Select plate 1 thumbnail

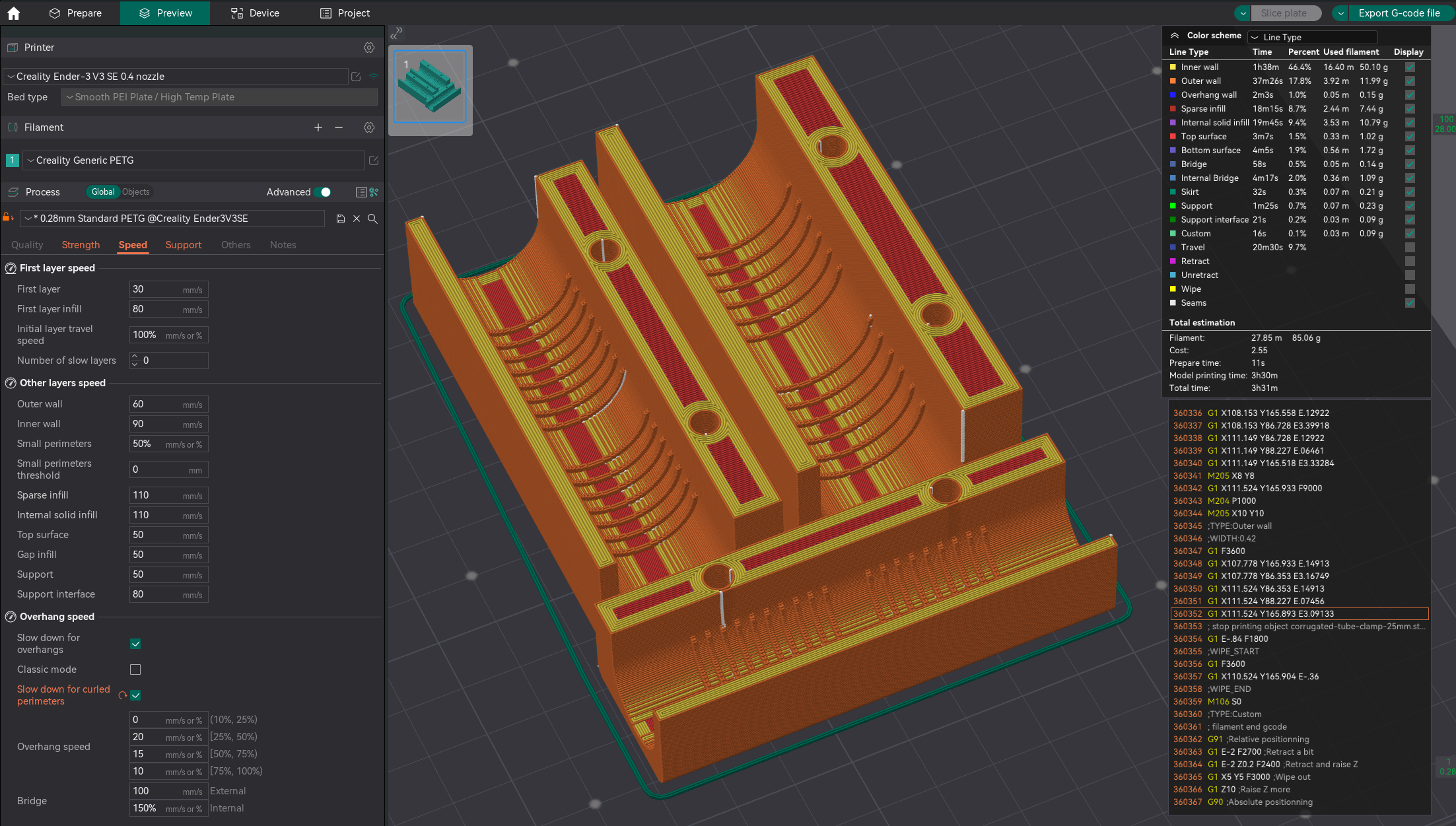click(x=431, y=87)
